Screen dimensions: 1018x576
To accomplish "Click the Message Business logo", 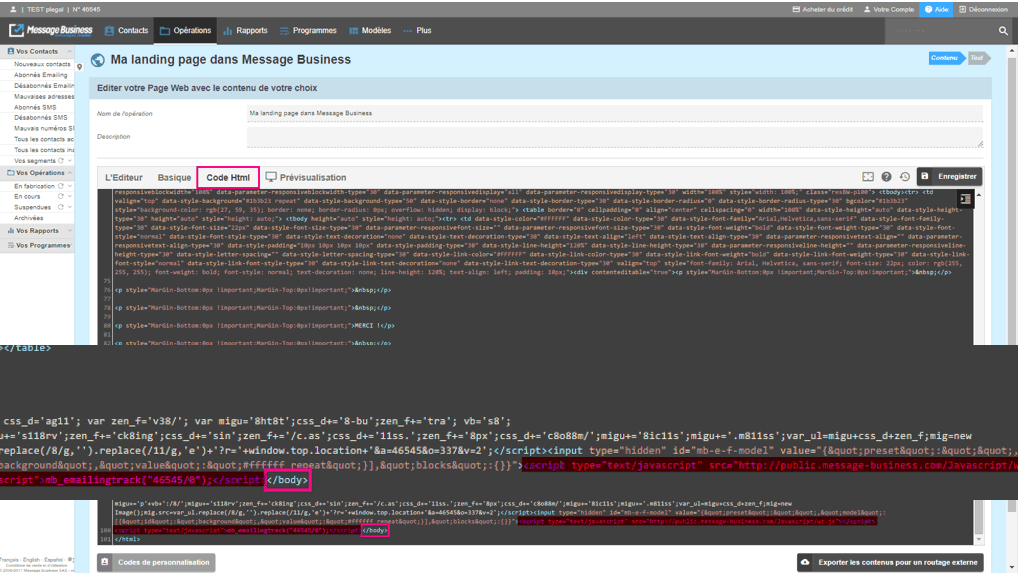I will (x=51, y=31).
